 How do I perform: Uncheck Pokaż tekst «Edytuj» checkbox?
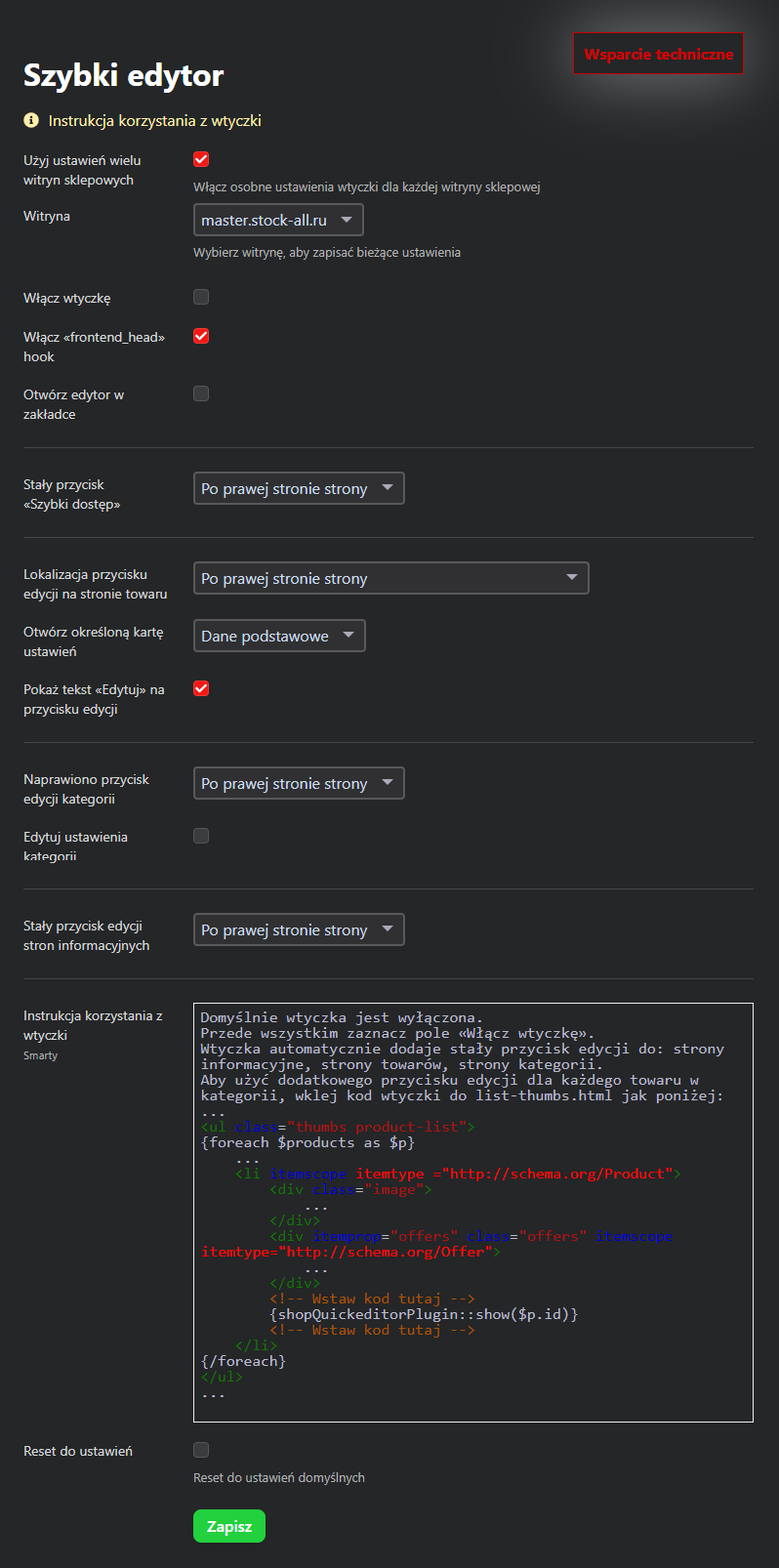coord(201,688)
